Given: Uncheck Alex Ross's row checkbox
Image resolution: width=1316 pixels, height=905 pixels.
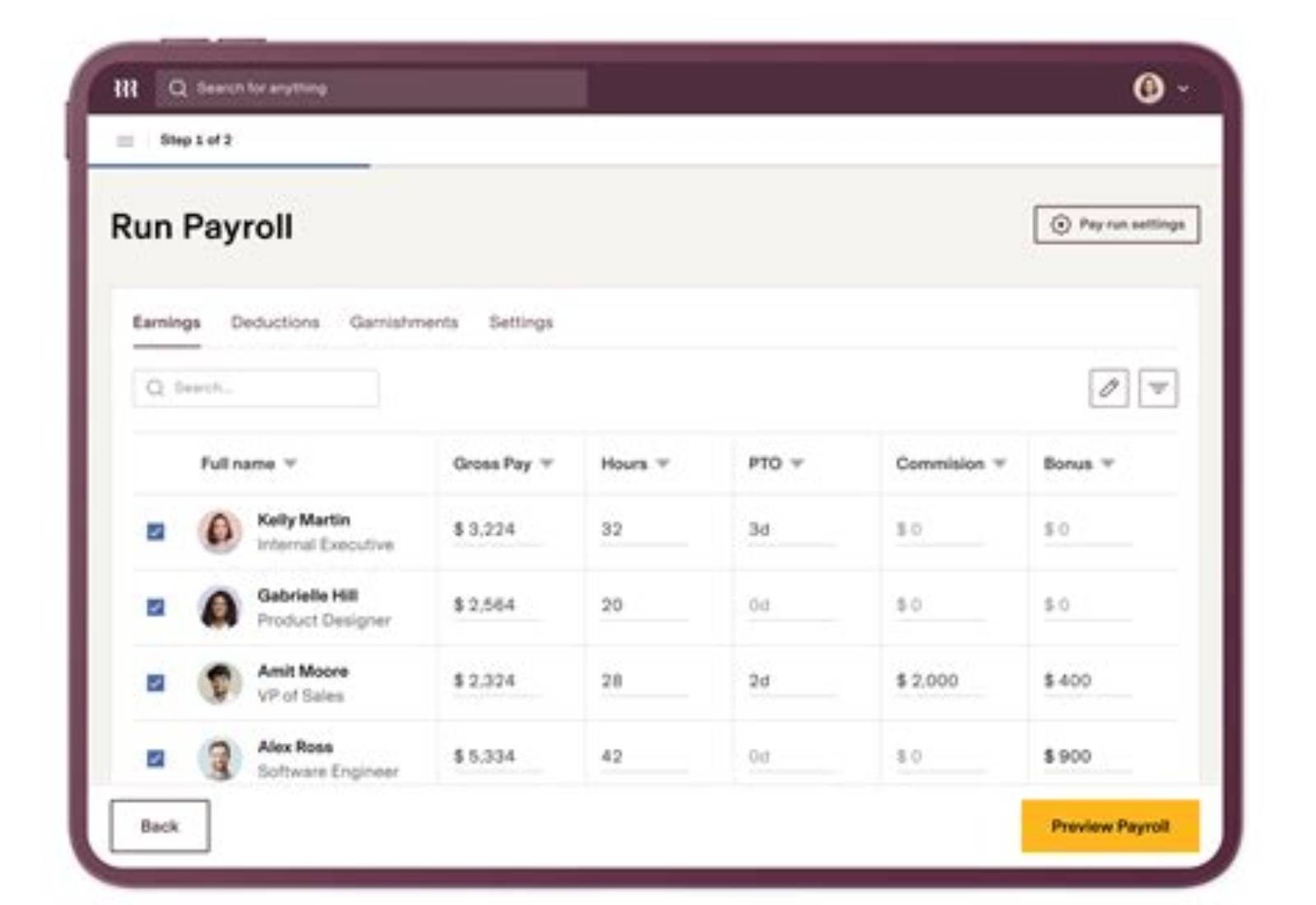Looking at the screenshot, I should coord(155,759).
